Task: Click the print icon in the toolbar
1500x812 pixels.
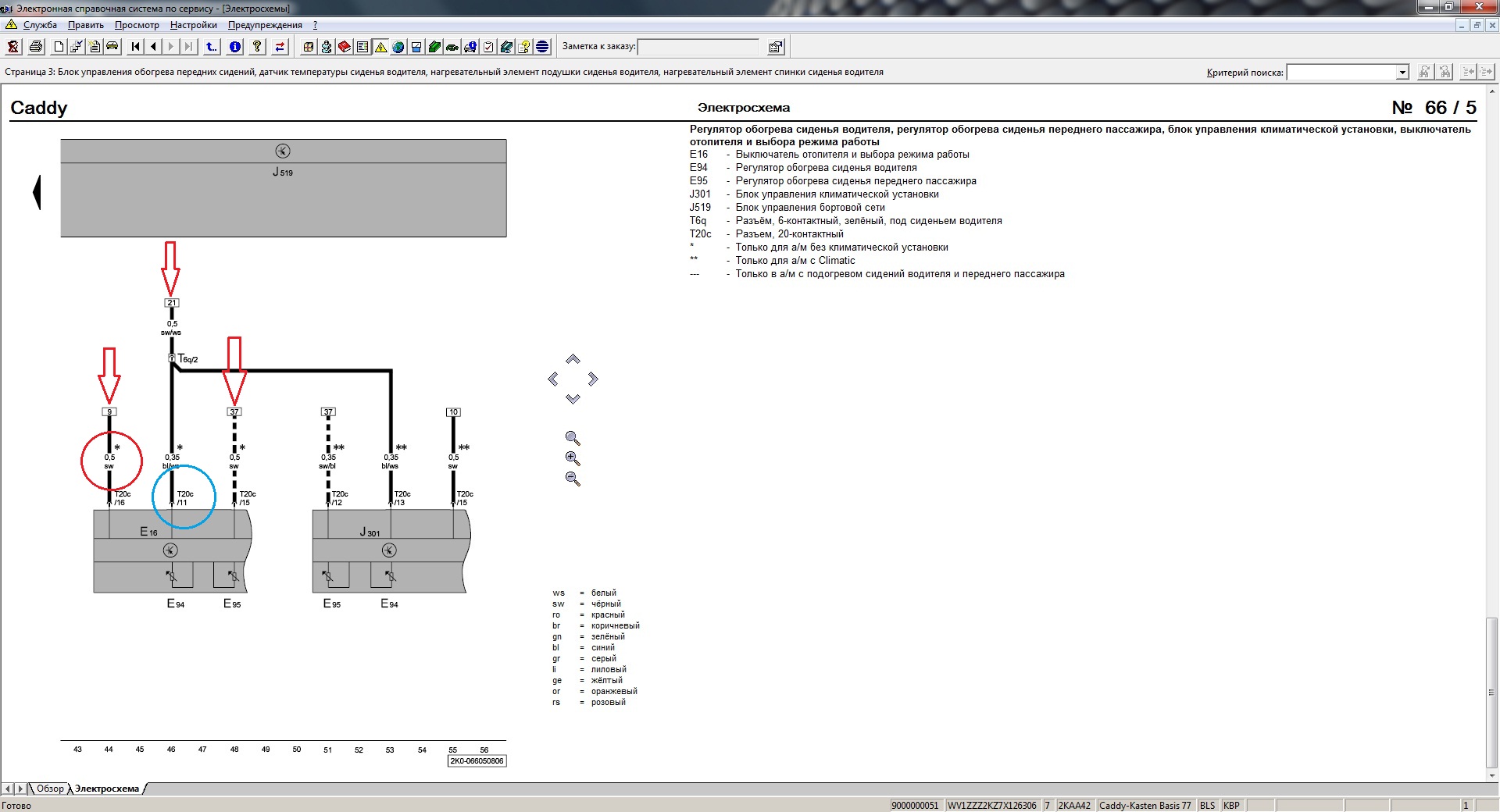Action: tap(36, 47)
